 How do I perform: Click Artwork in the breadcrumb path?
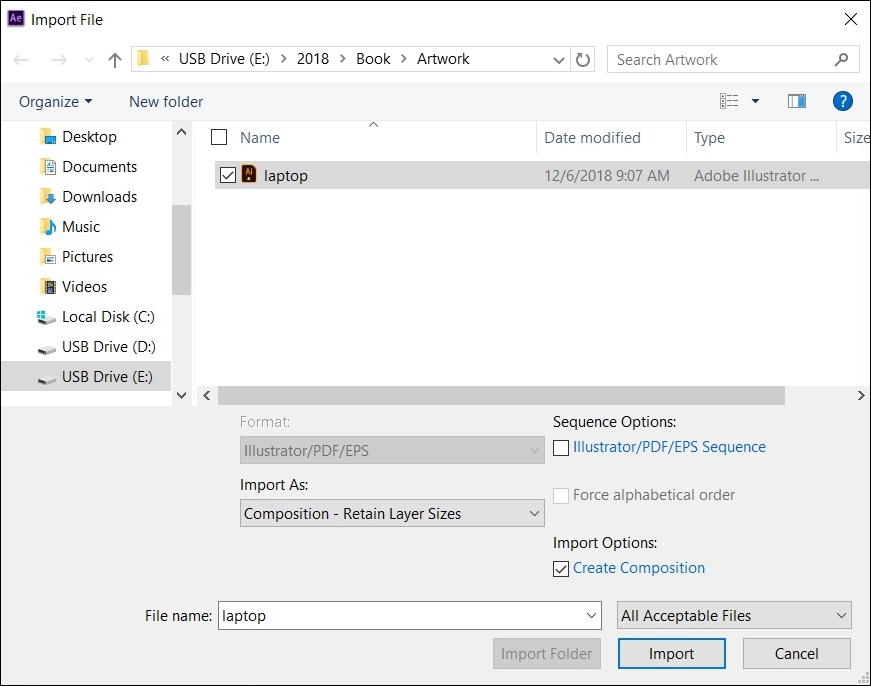(443, 59)
